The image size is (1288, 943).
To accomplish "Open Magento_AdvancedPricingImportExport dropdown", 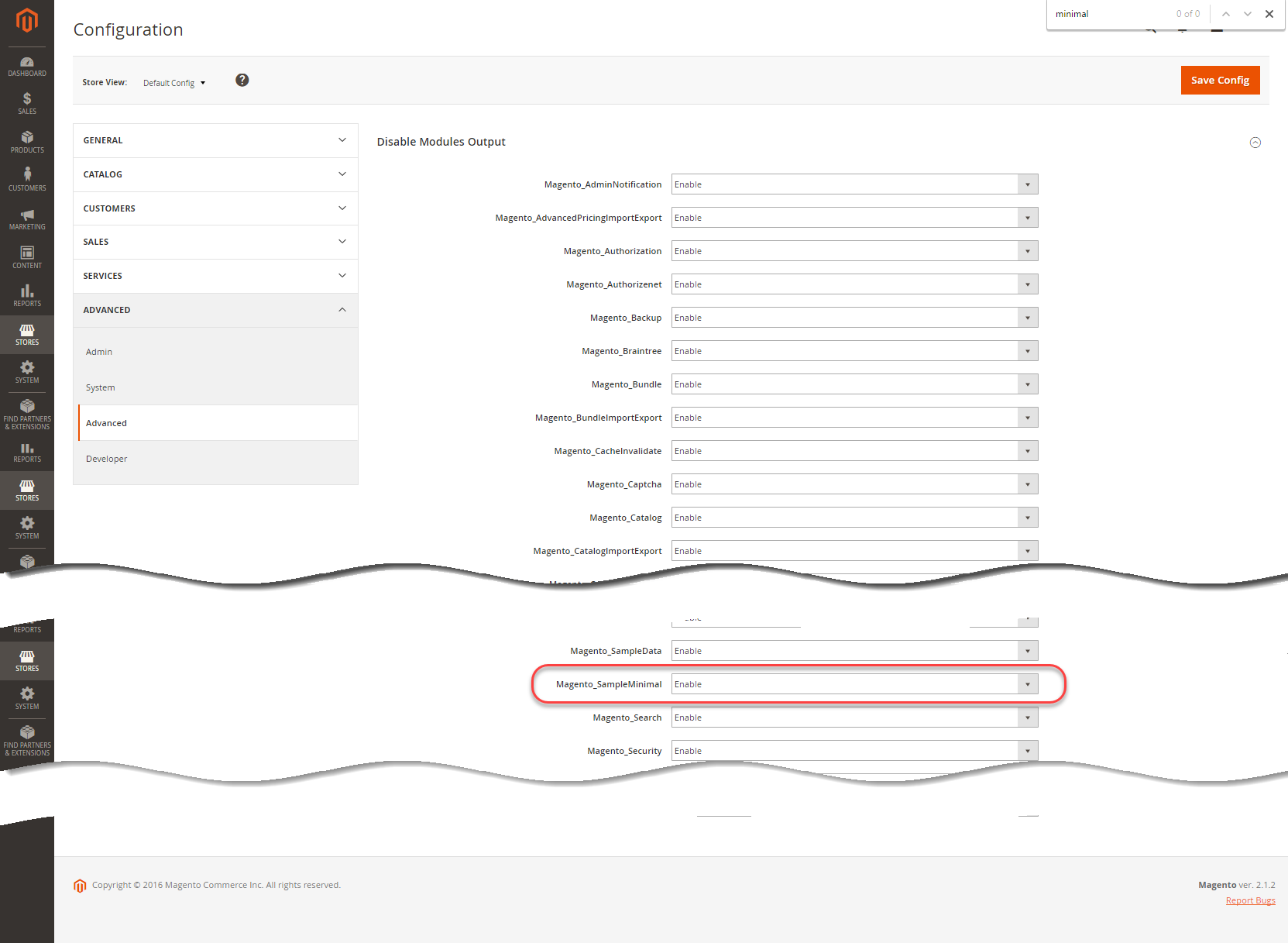I will point(854,218).
